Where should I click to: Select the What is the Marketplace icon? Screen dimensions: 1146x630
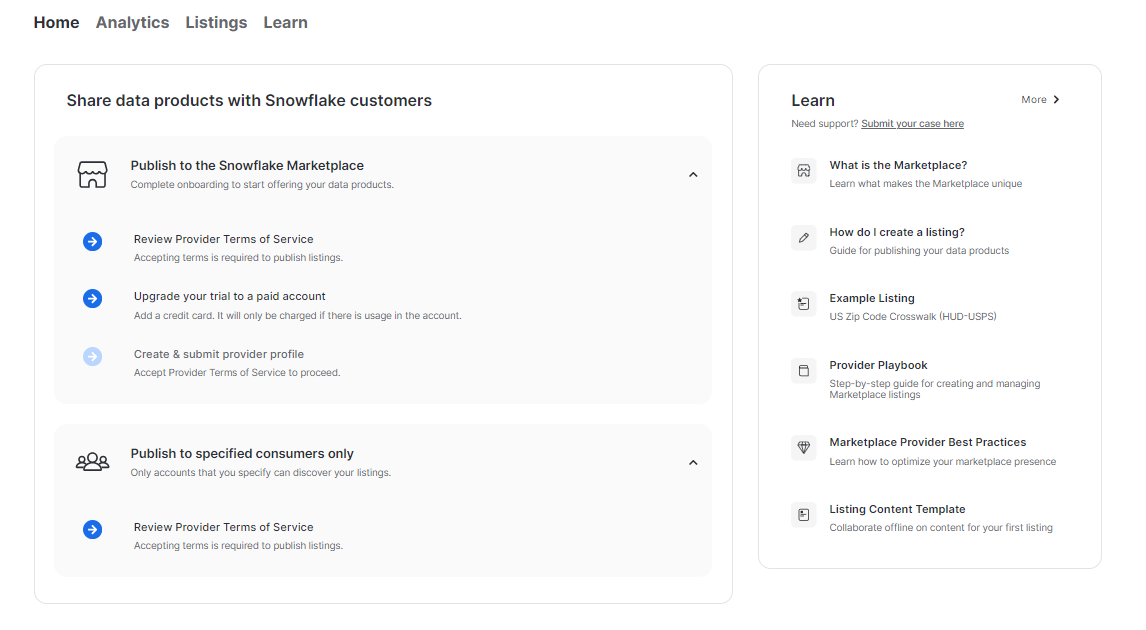pyautogui.click(x=803, y=171)
